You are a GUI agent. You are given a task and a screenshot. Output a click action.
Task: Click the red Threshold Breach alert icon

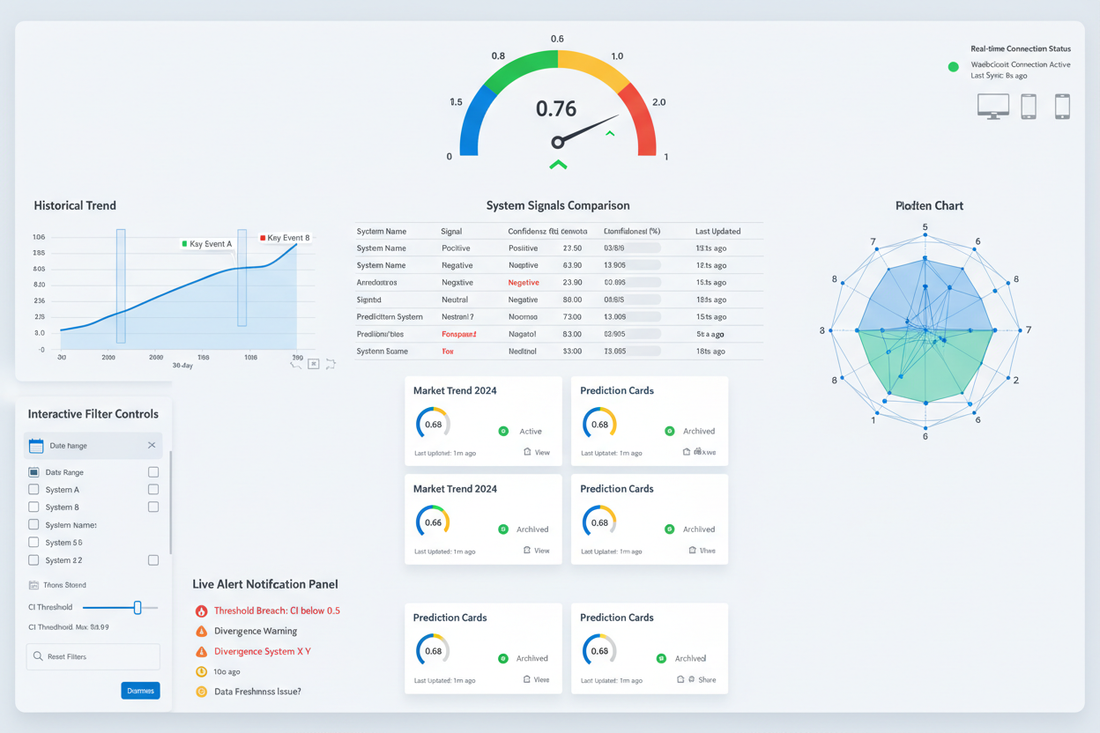(x=201, y=611)
